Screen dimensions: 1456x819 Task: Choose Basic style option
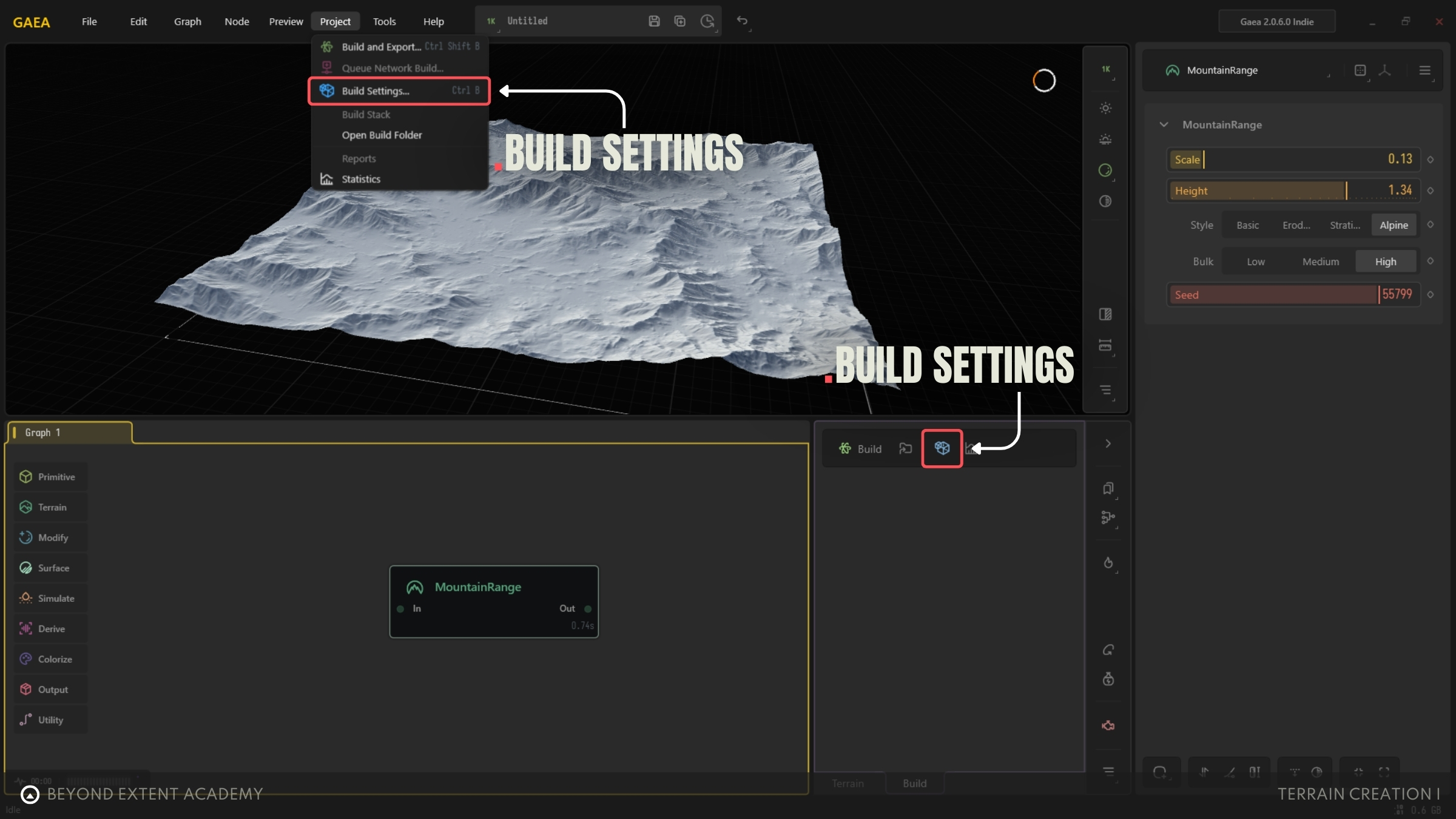tap(1247, 225)
